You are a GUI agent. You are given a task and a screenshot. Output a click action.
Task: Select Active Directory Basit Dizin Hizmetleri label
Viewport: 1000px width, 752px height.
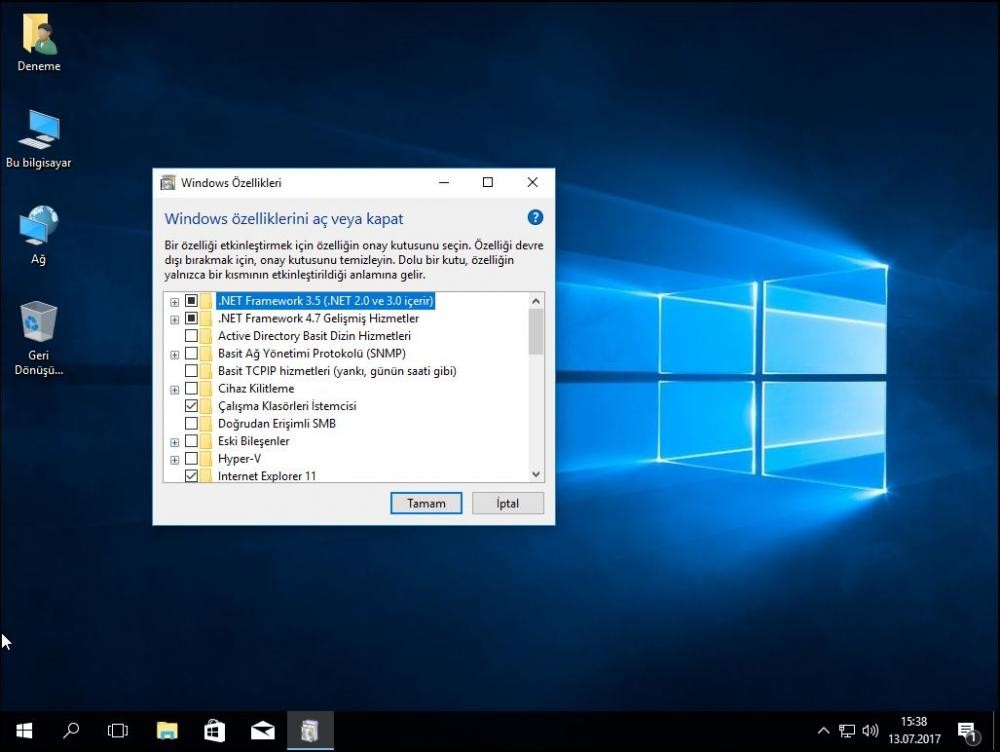[314, 335]
